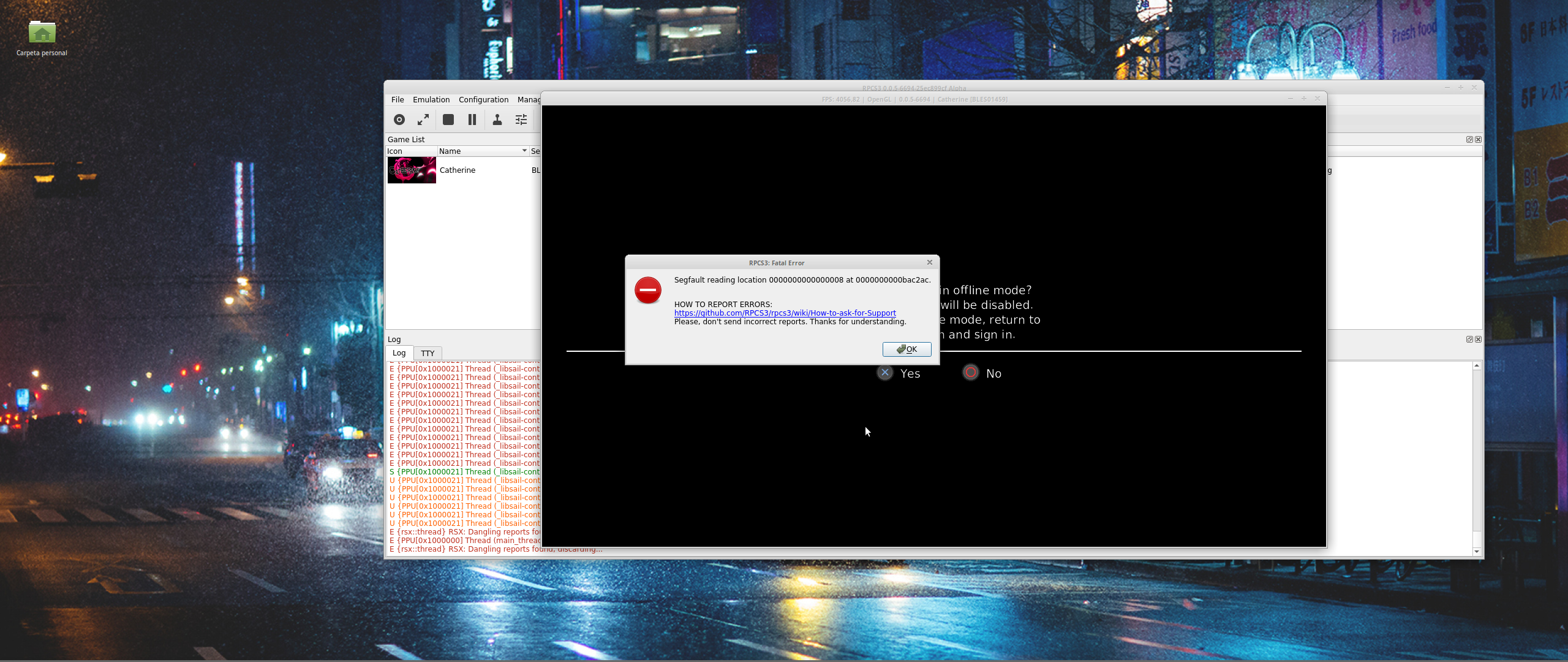Choose No for offline mode

coord(971,372)
